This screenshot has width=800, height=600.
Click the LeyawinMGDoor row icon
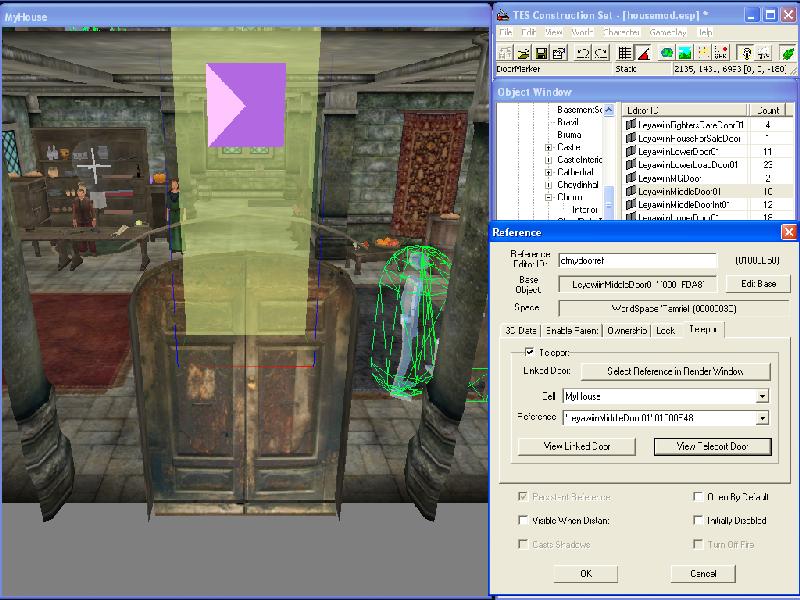click(631, 178)
